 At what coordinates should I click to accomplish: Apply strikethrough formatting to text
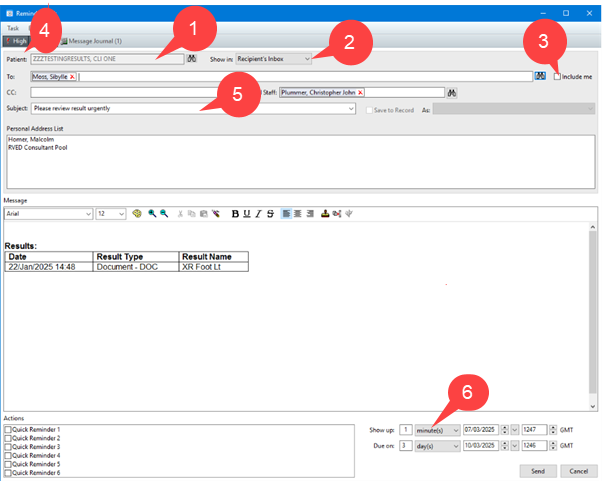[269, 214]
